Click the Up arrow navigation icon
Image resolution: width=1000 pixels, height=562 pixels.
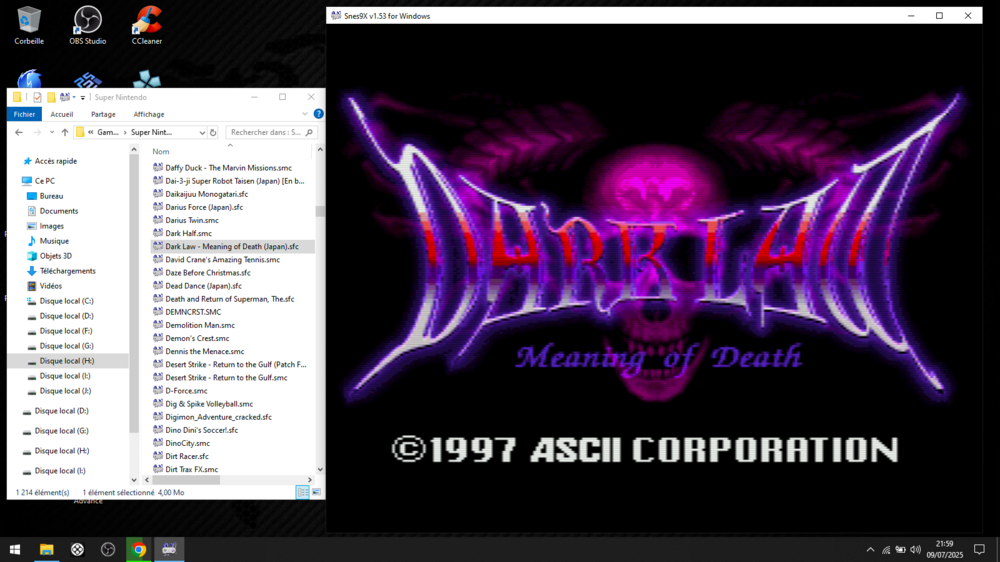click(65, 132)
